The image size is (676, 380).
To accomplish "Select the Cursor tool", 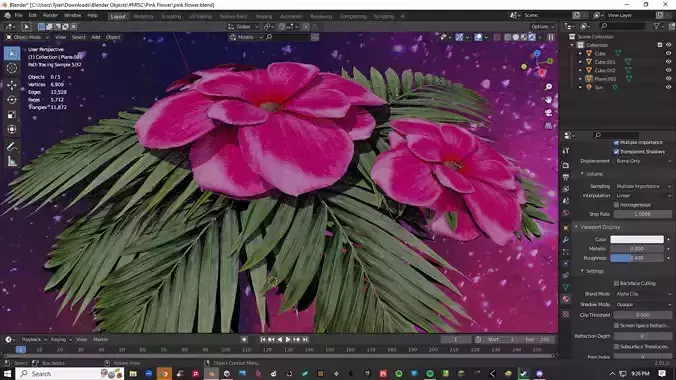I will click(x=12, y=69).
